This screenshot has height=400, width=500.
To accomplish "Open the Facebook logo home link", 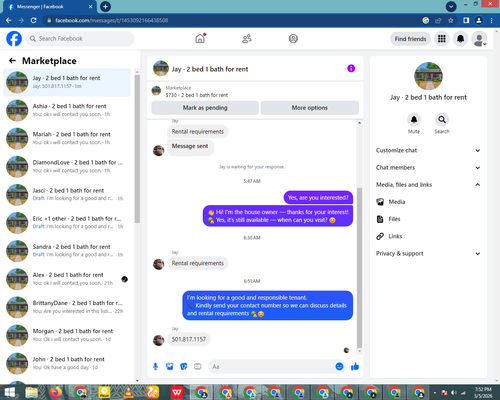I will 14,39.
